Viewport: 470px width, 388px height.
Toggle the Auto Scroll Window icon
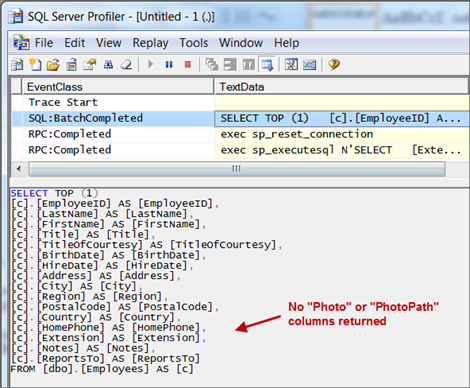[267, 64]
